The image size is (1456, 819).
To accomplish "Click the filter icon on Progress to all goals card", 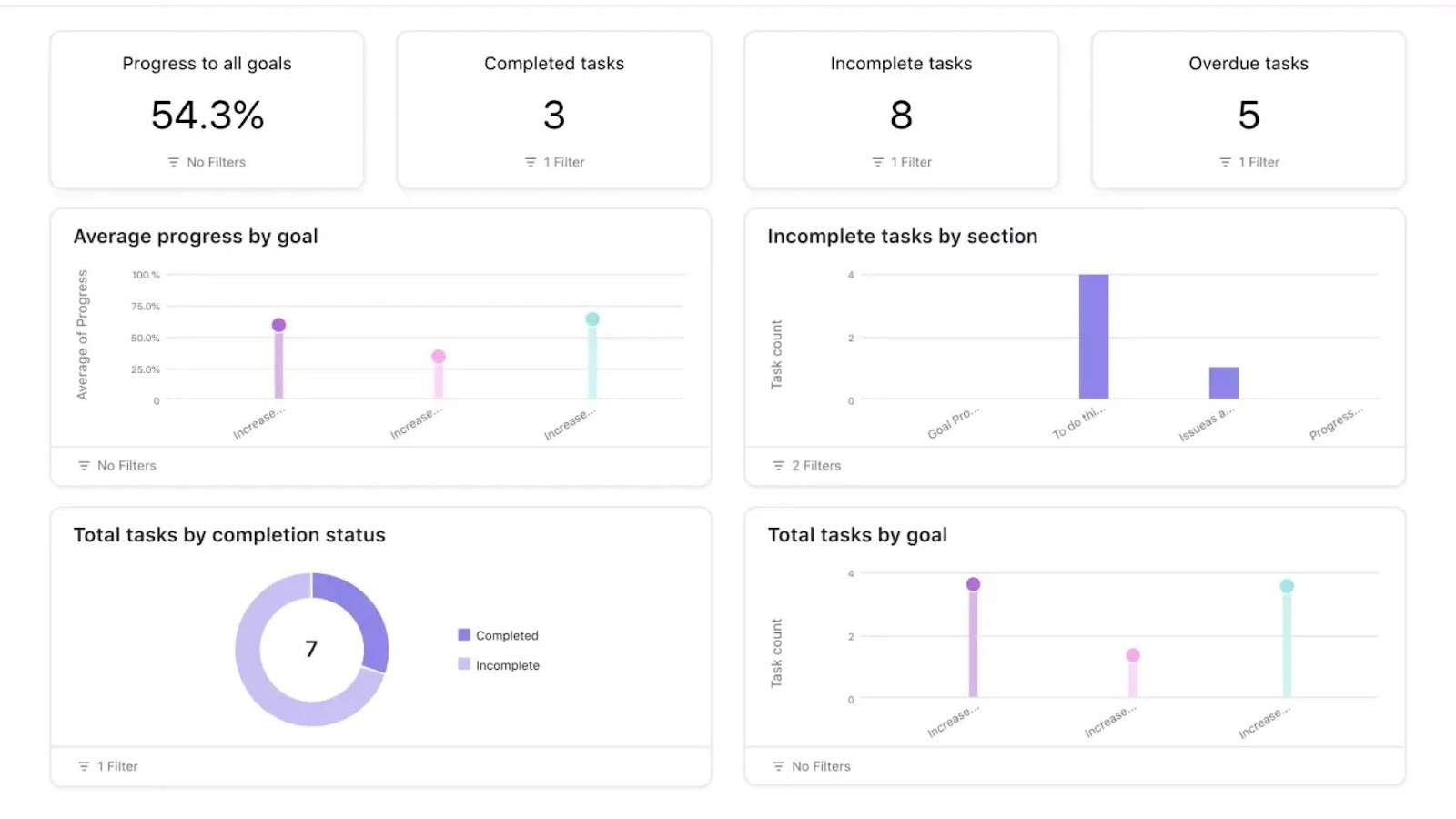I will (174, 162).
